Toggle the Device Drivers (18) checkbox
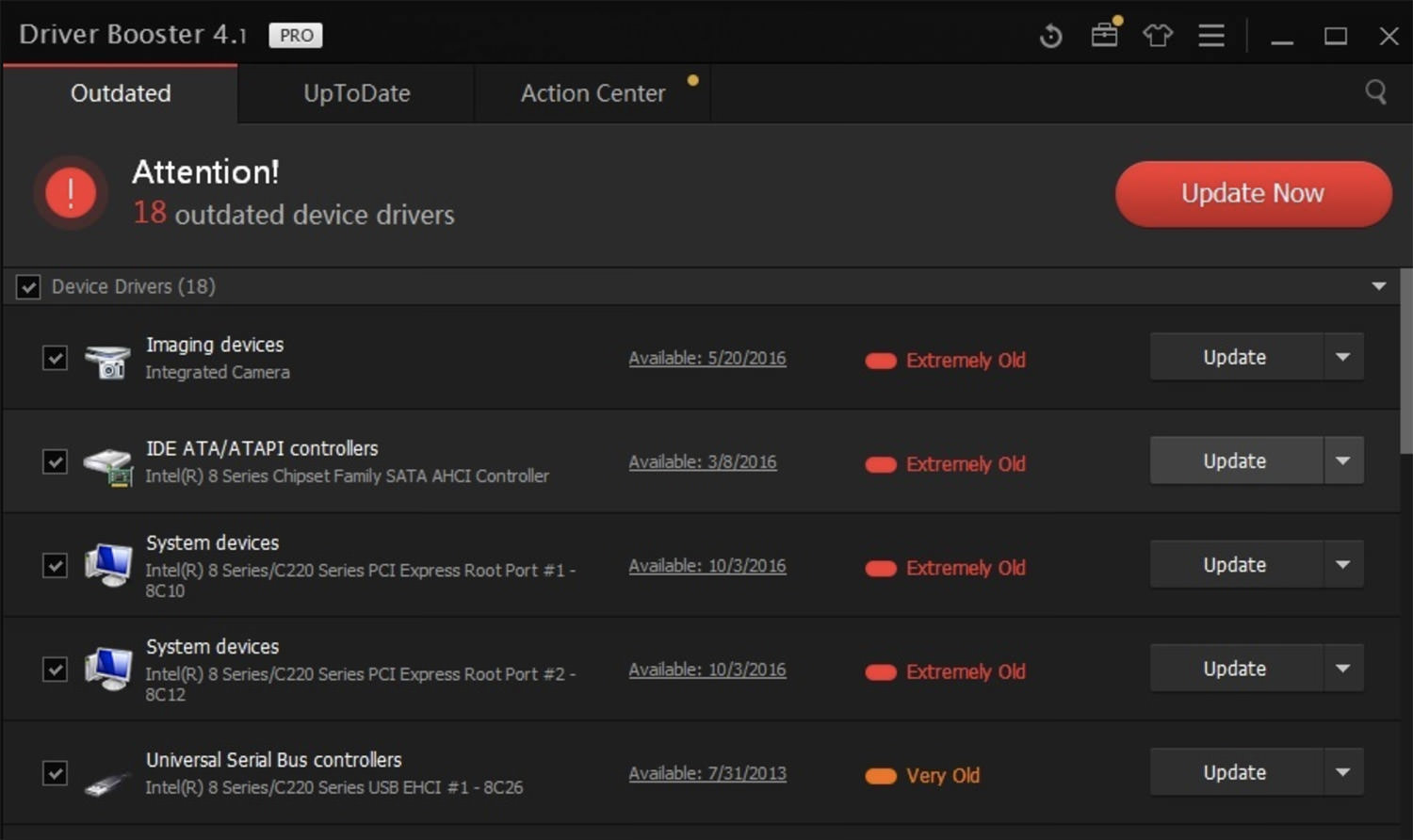 [x=28, y=286]
